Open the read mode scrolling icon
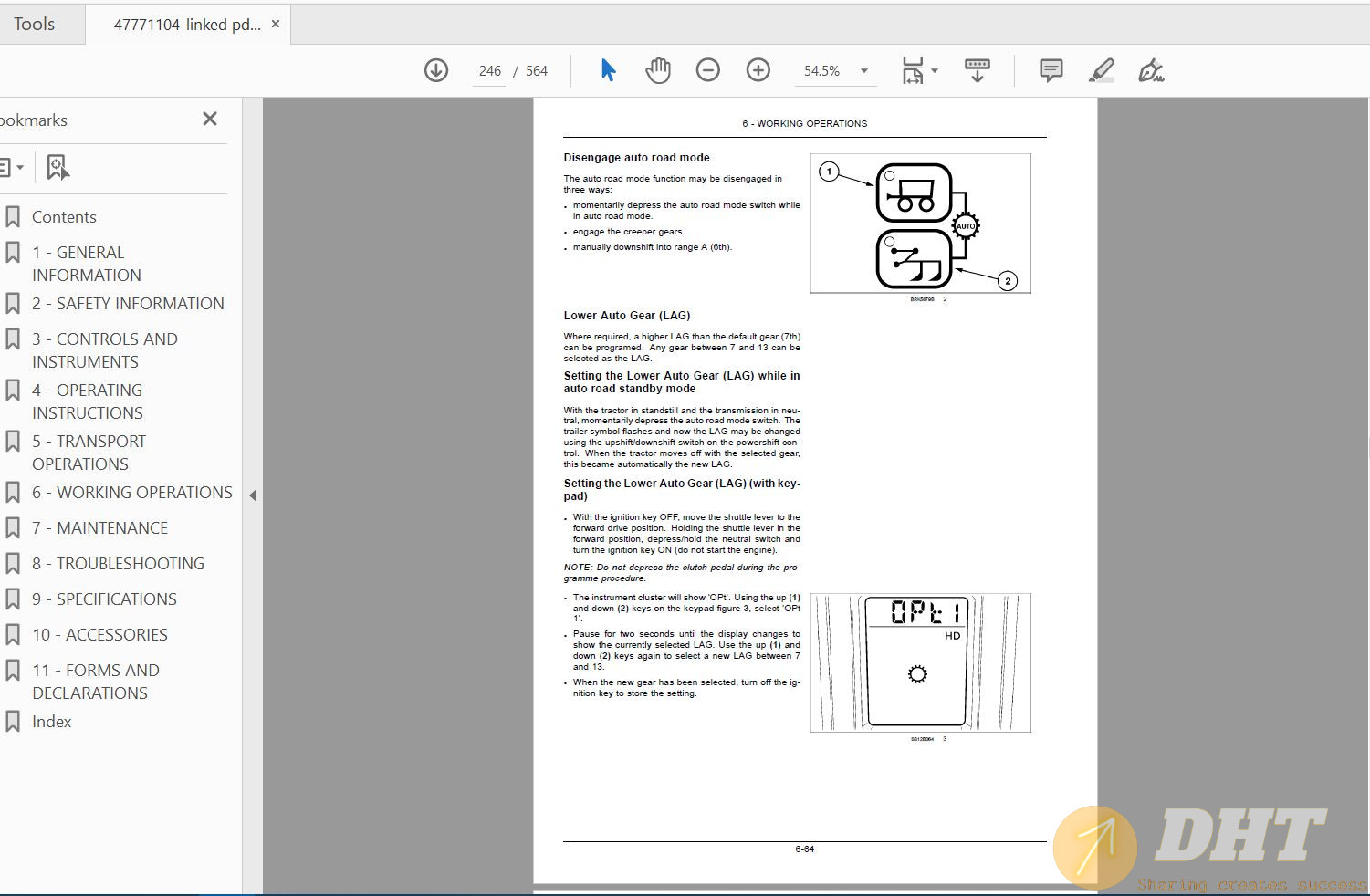Screen dimensions: 1370x896 (977, 70)
